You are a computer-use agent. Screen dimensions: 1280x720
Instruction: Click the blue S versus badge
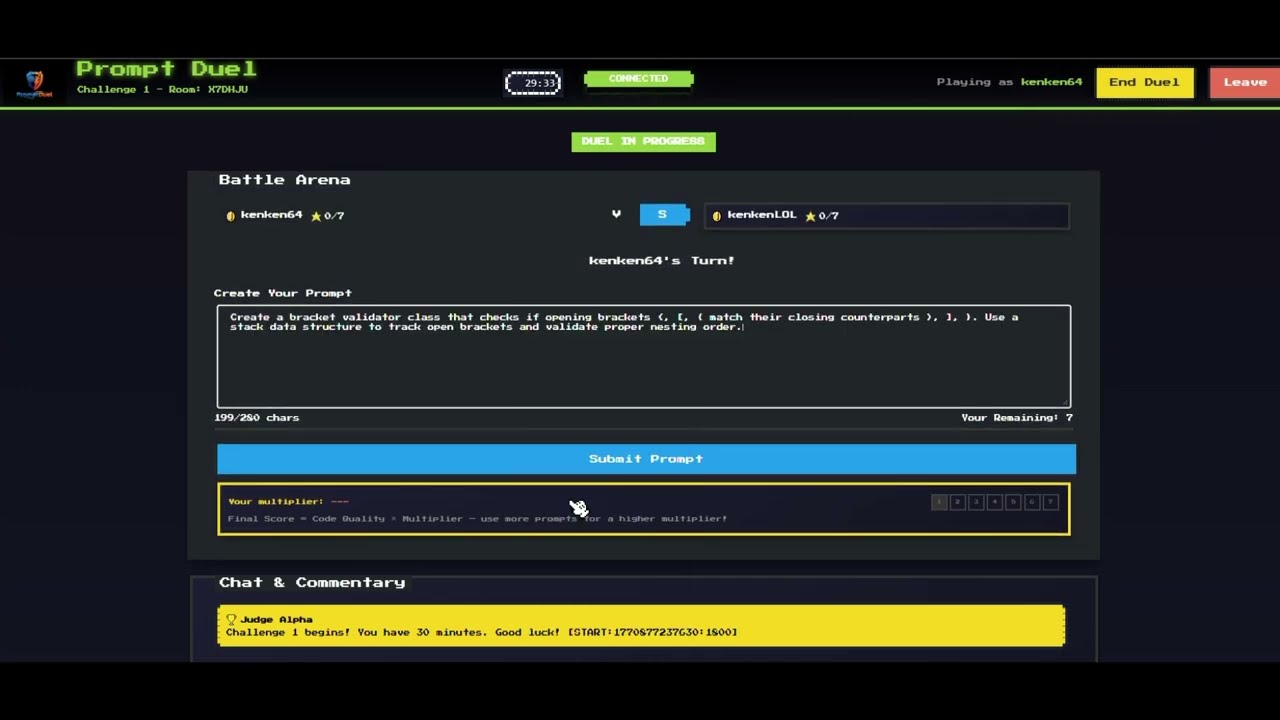(662, 214)
